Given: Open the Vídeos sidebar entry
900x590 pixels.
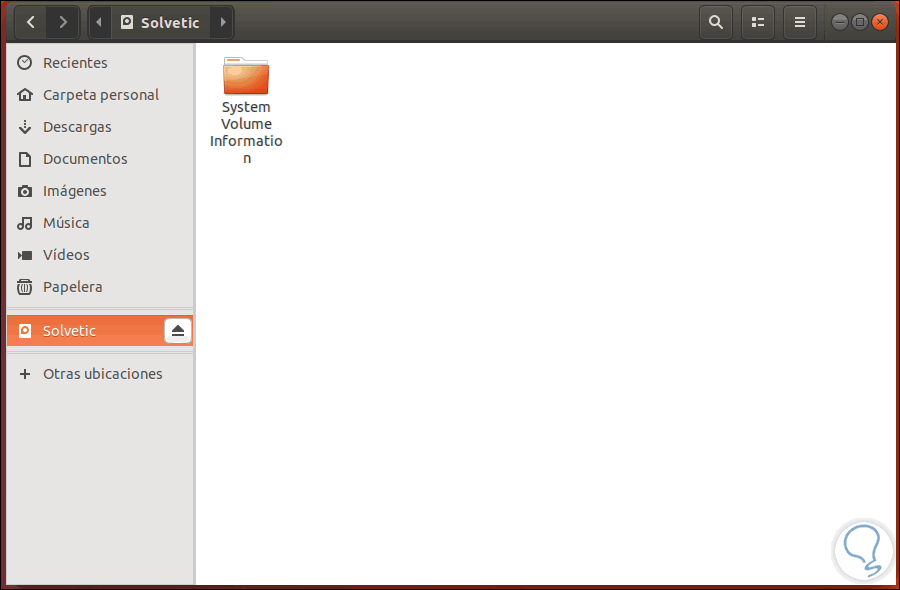Looking at the screenshot, I should [x=70, y=255].
